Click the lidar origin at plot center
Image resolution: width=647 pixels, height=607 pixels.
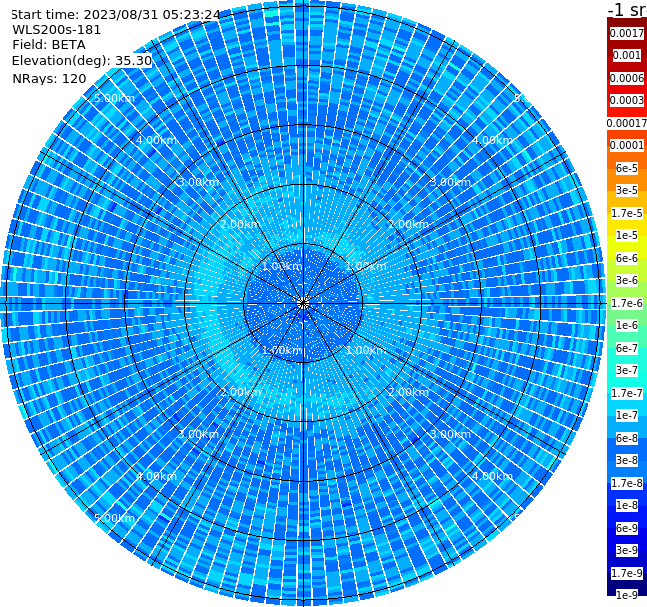303,303
